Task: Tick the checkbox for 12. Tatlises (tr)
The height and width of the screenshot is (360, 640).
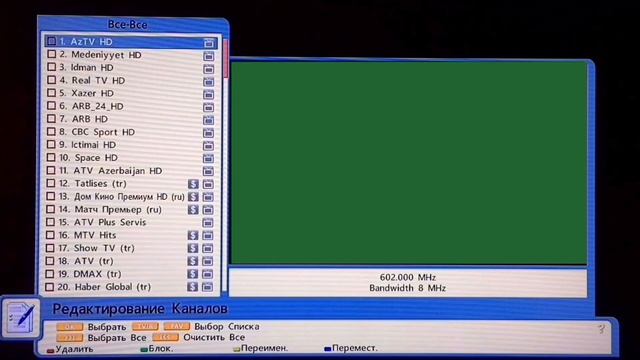Action: (51, 183)
